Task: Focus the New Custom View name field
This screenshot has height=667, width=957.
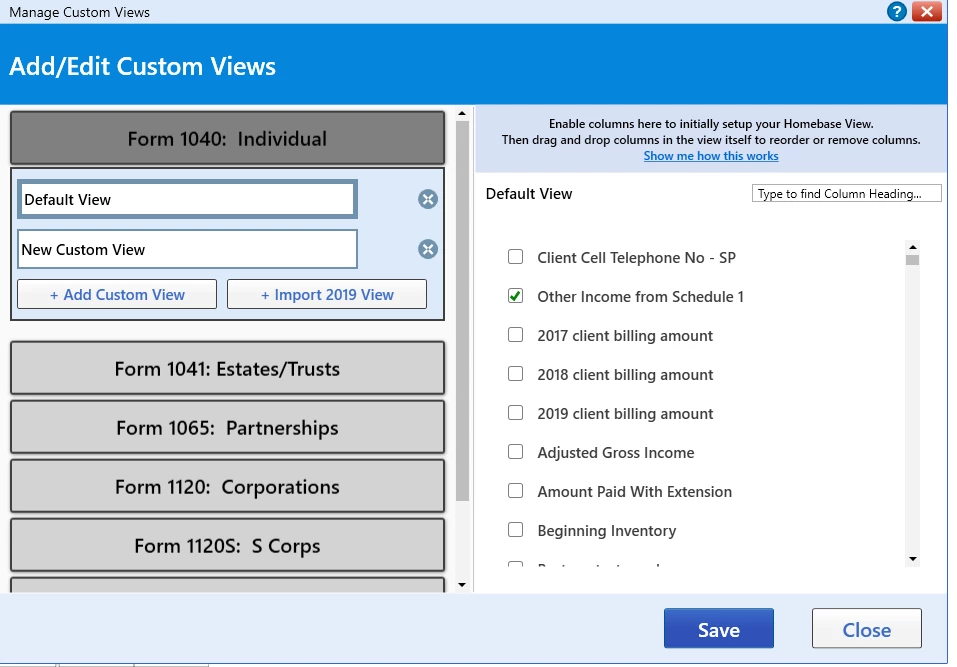Action: point(187,249)
